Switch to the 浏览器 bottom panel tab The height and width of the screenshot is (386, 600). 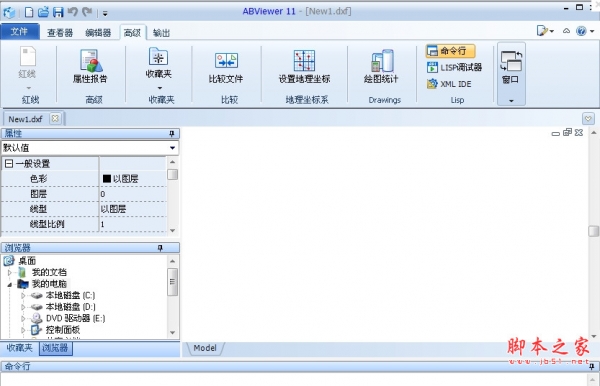pos(55,348)
